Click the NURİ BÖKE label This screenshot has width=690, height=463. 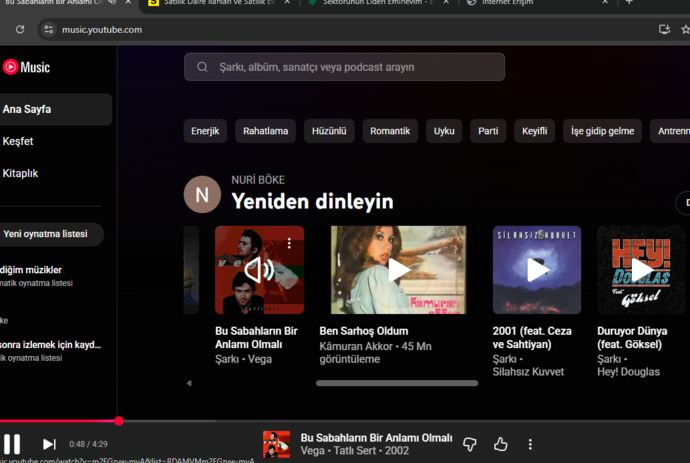[258, 180]
